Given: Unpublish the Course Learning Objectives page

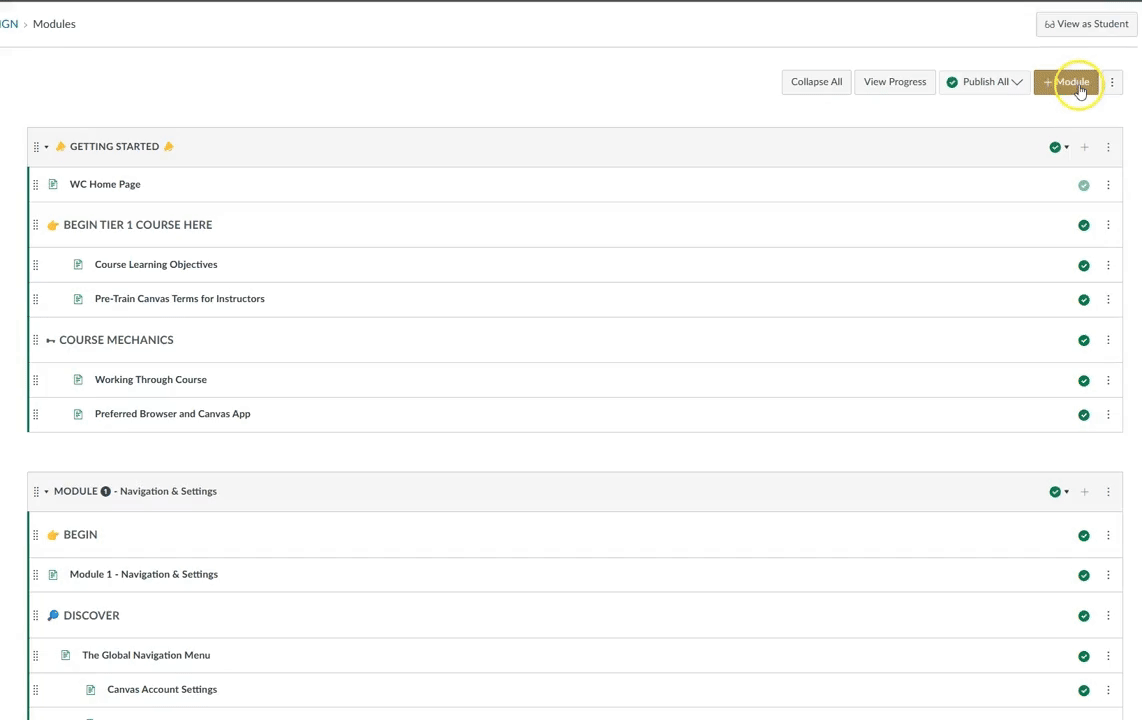Looking at the screenshot, I should click(x=1083, y=266).
